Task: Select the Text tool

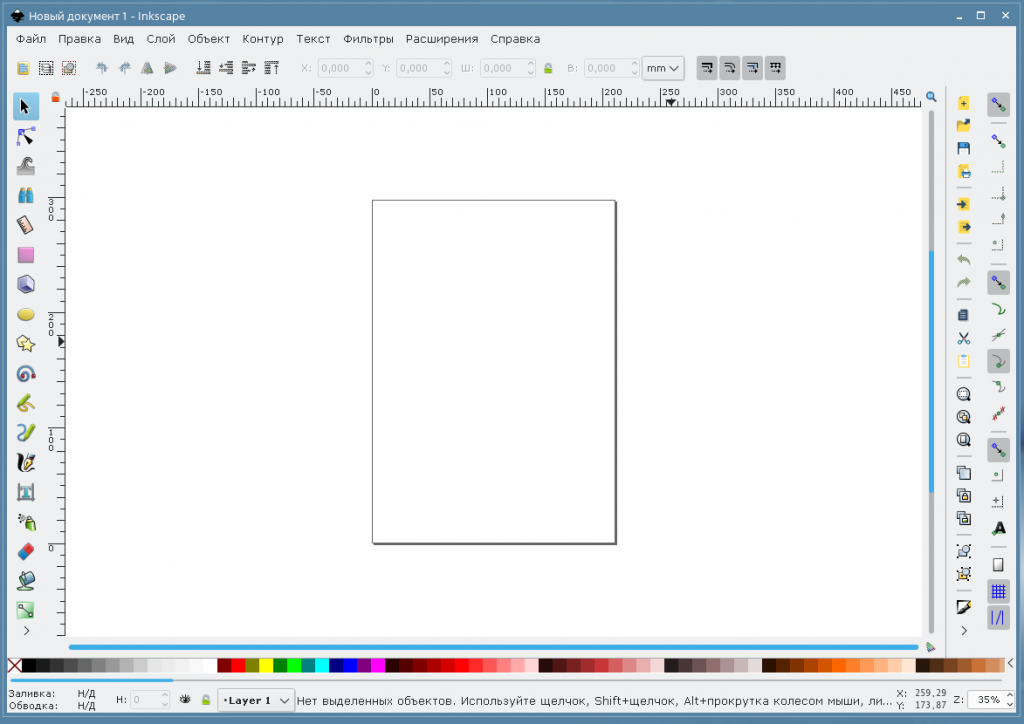Action: pyautogui.click(x=25, y=492)
